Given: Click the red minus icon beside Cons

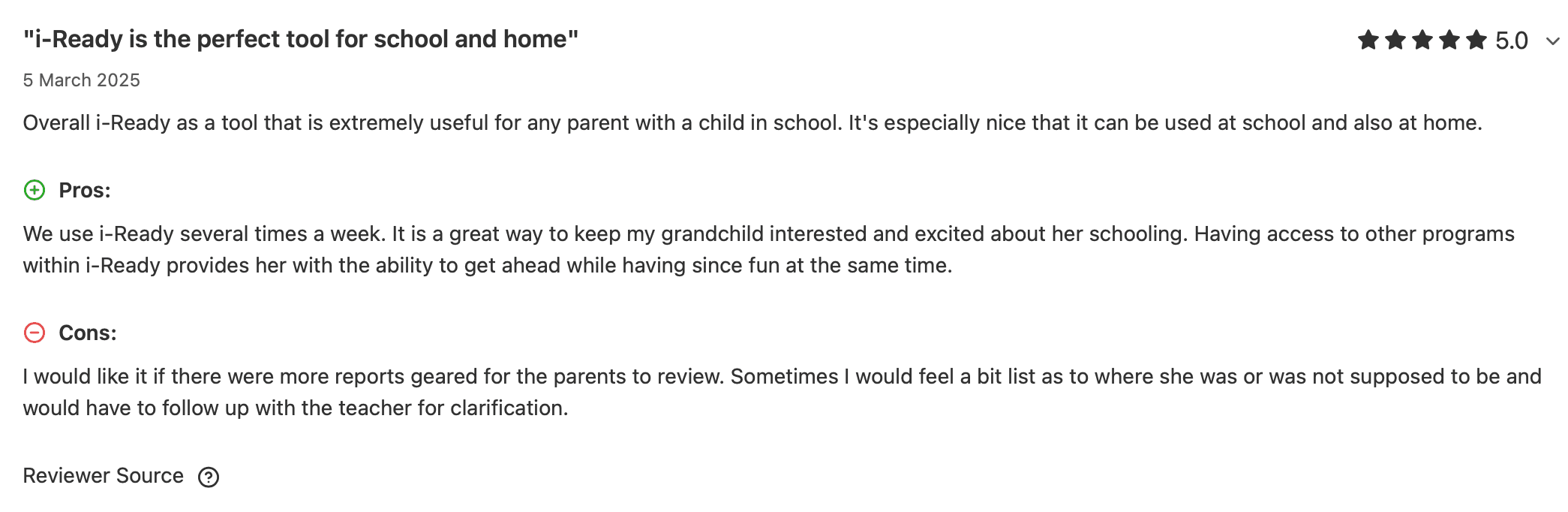Looking at the screenshot, I should pos(35,333).
